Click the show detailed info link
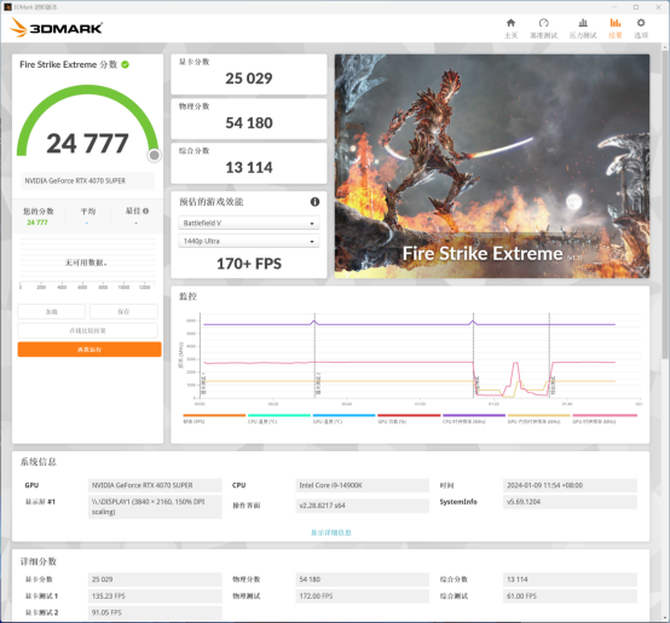This screenshot has width=670, height=623. point(331,532)
